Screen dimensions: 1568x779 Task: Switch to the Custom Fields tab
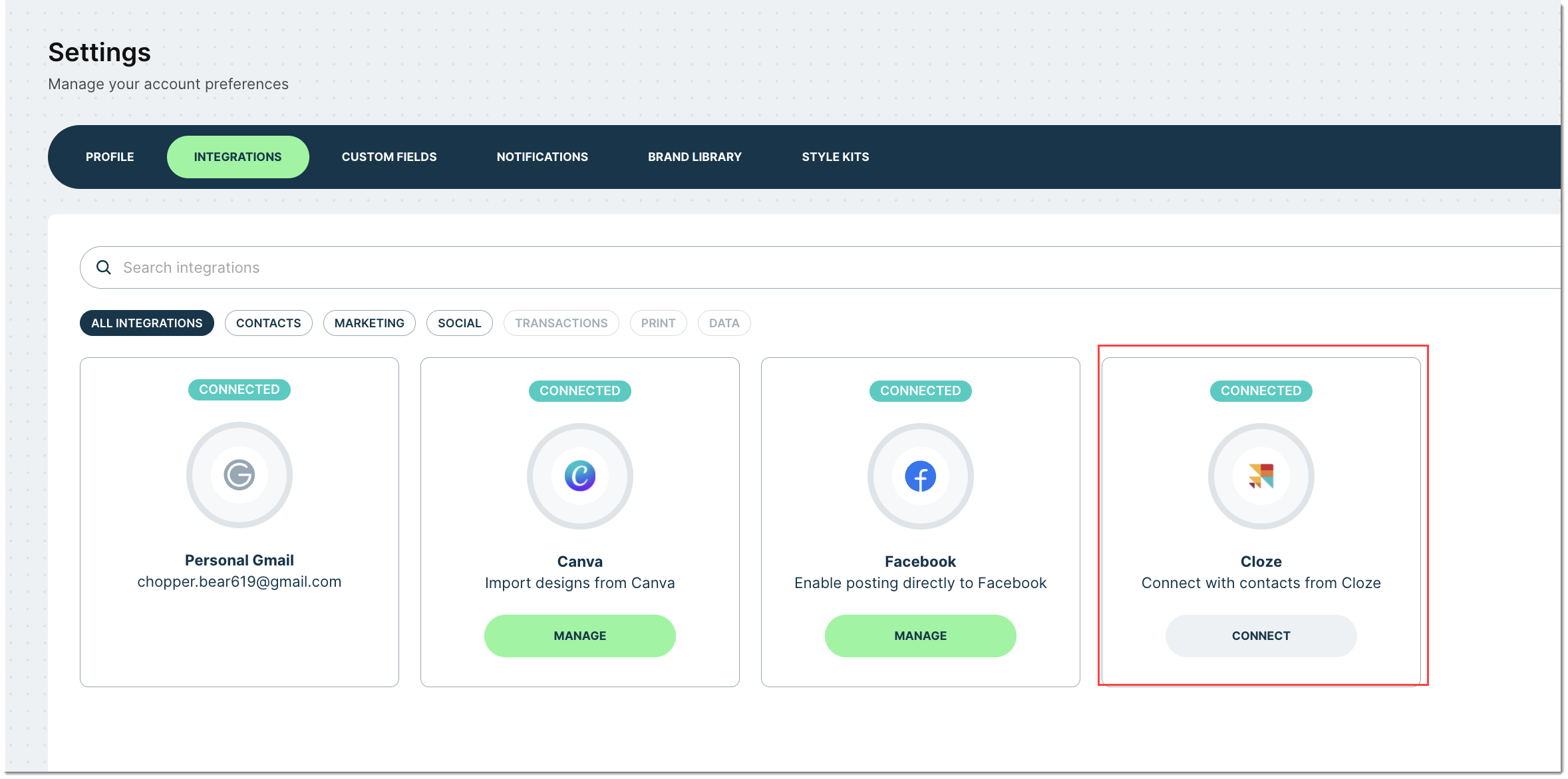pyautogui.click(x=389, y=157)
